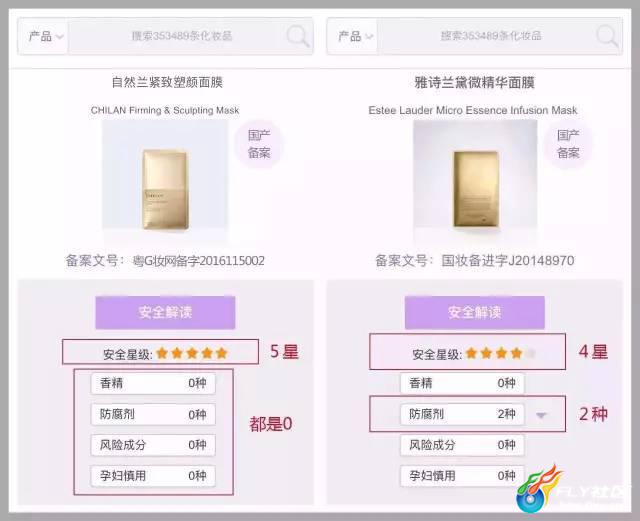
Task: Click the left 国产备案 badge
Action: point(259,144)
